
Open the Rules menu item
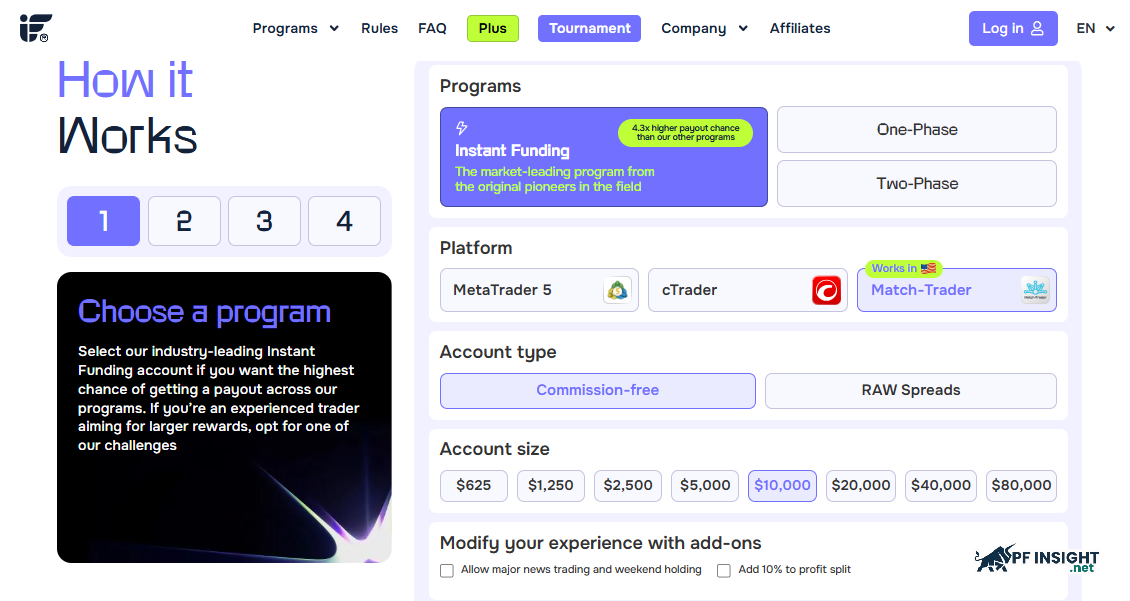379,28
